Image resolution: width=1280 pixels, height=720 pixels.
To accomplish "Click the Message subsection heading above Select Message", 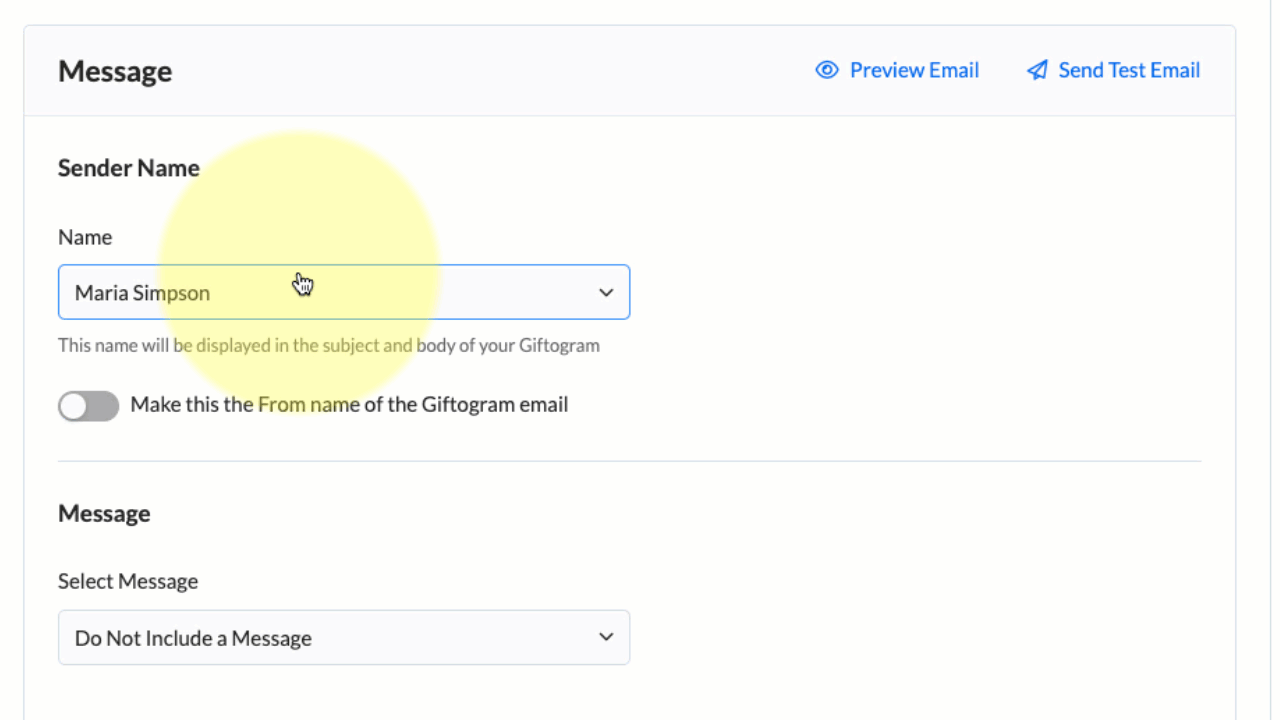I will pos(104,514).
